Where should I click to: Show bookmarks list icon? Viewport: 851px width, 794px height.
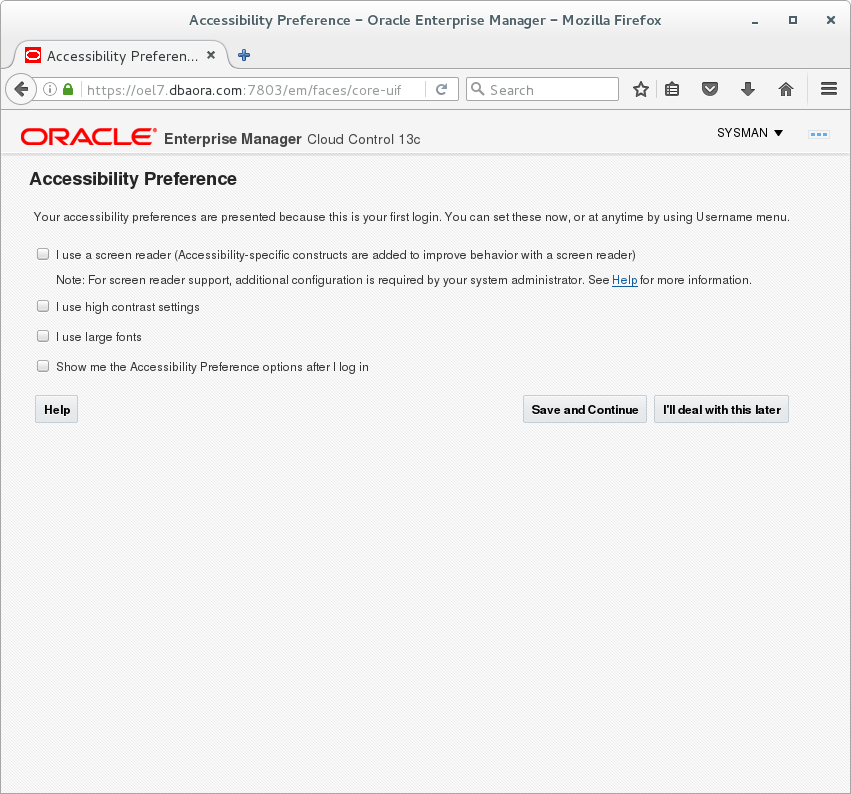pyautogui.click(x=672, y=89)
